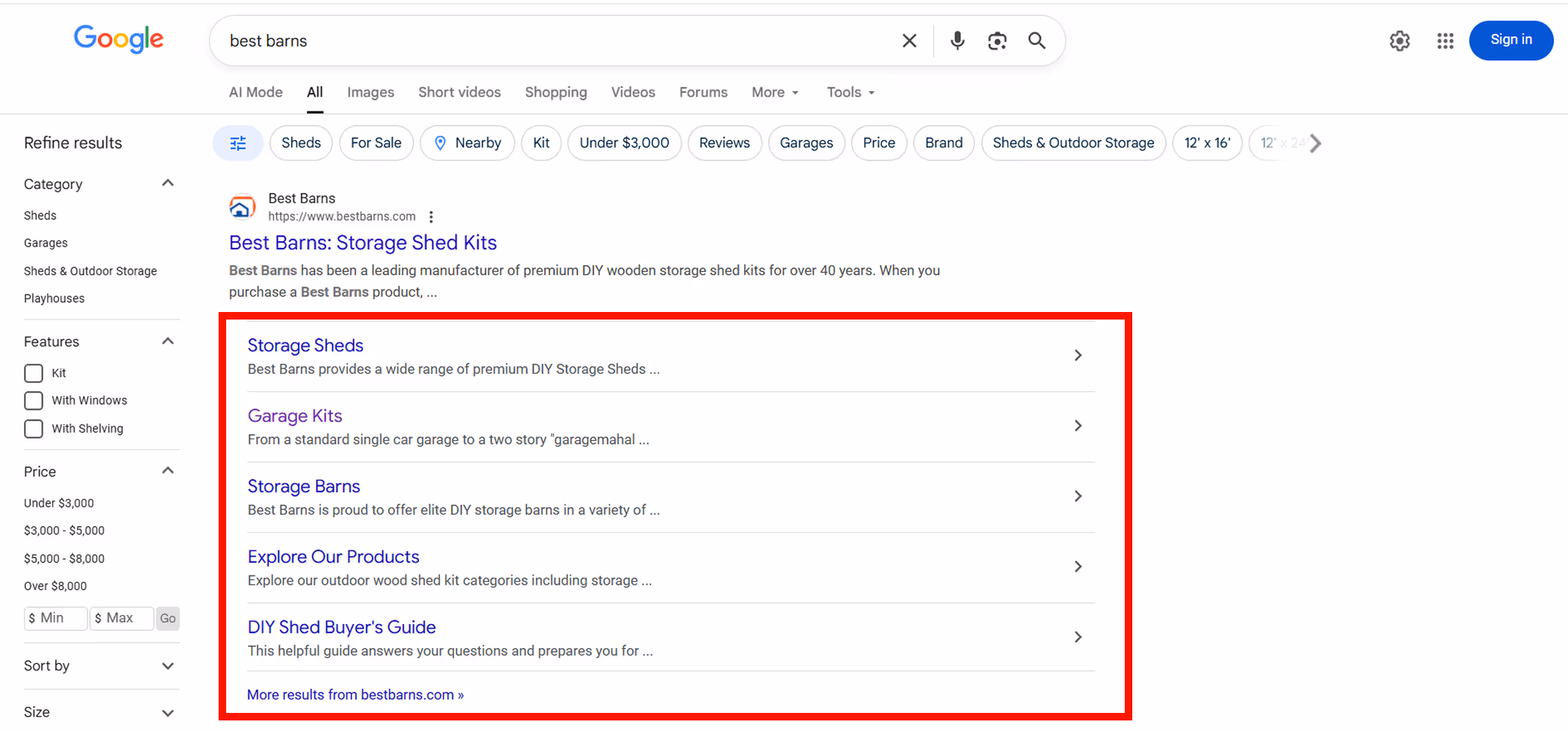1568x731 pixels.
Task: Select the Price filter chip
Action: point(879,143)
